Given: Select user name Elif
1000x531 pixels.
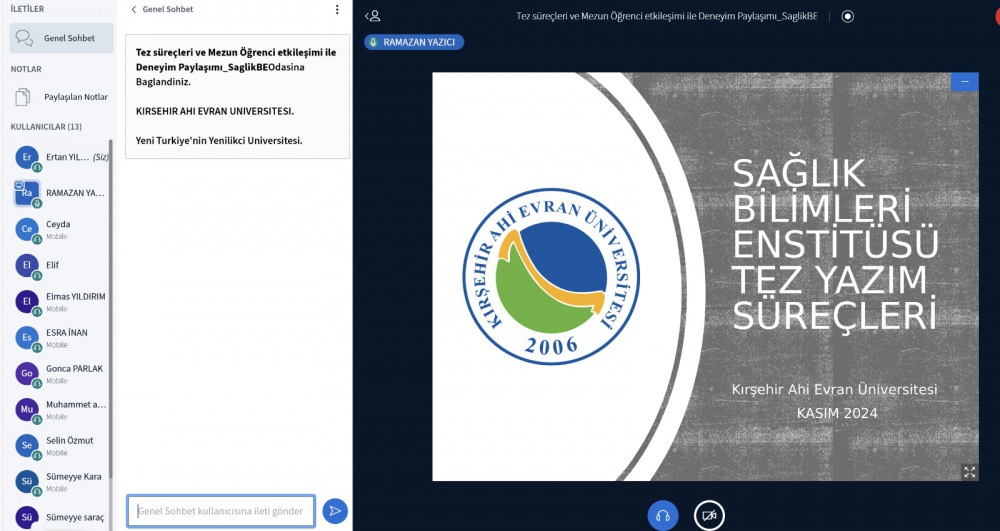Looking at the screenshot, I should point(52,265).
